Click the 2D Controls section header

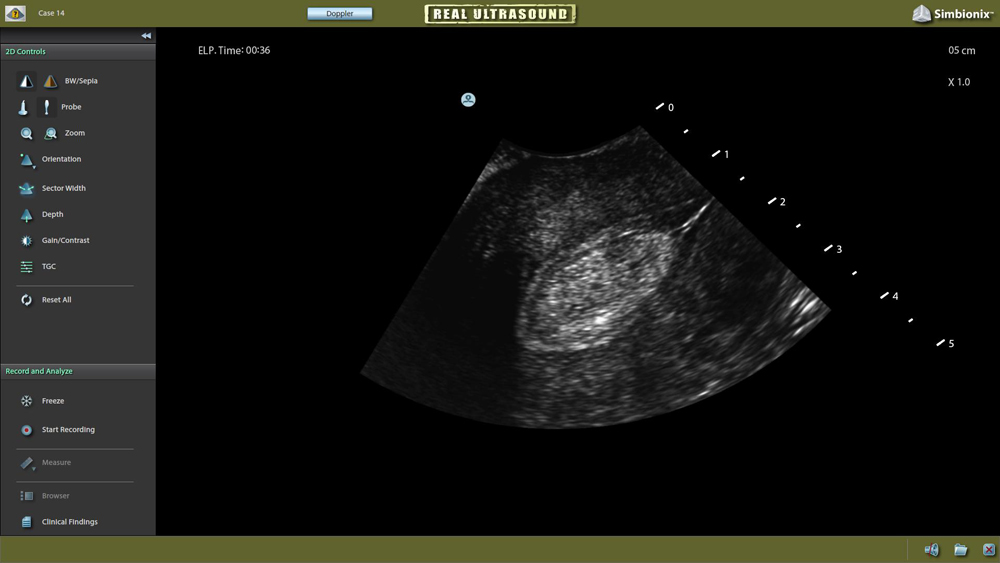pos(78,52)
